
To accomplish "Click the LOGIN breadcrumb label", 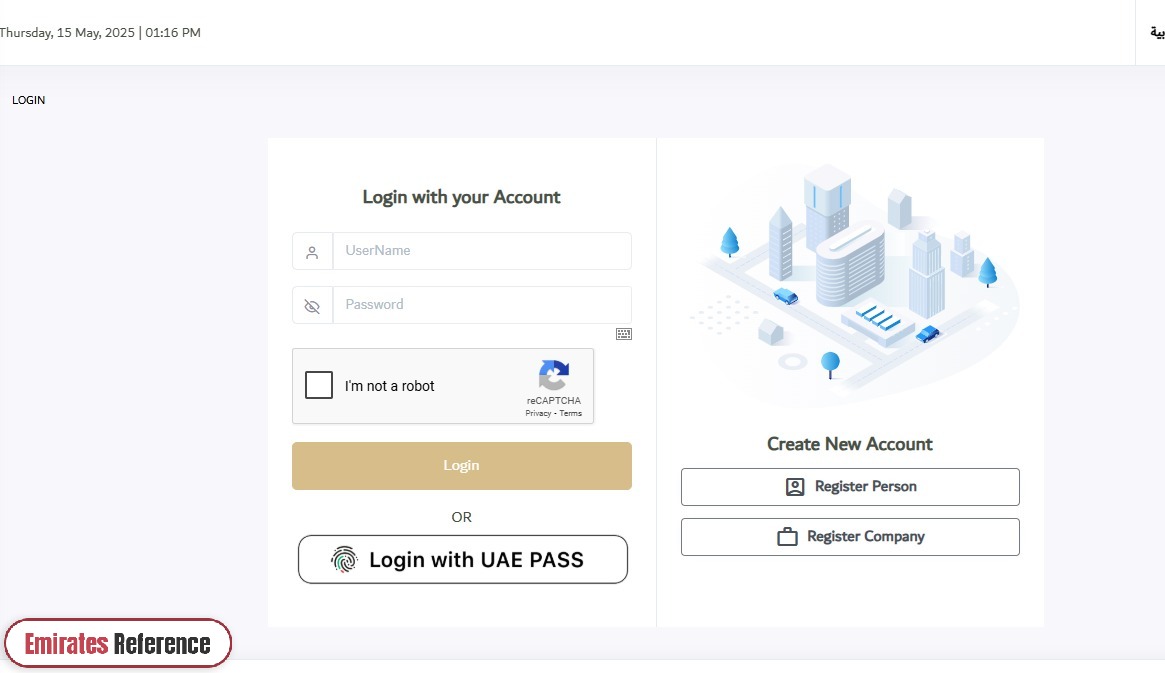I will (x=28, y=100).
